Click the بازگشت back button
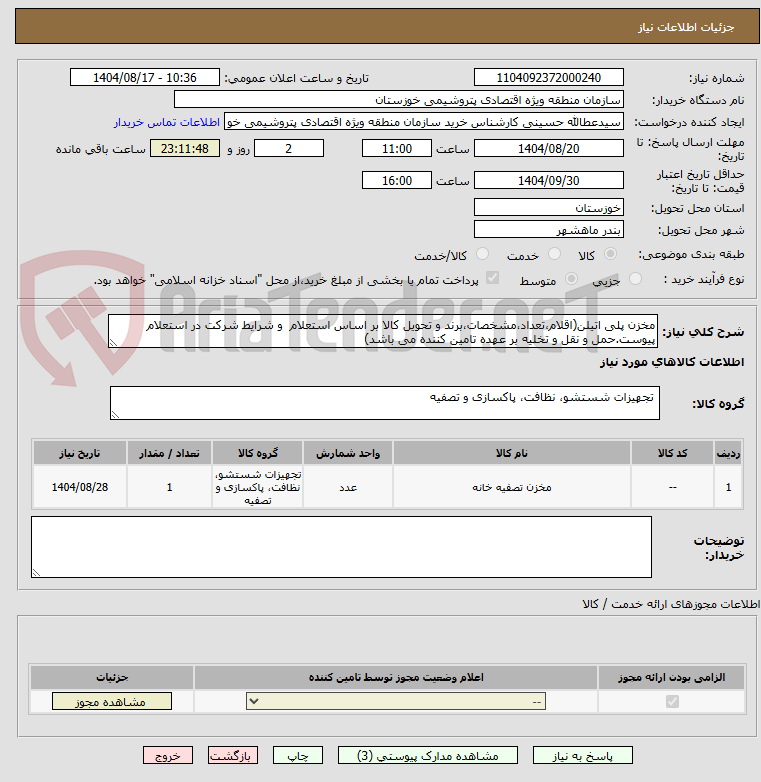Viewport: 761px width, 782px height. [234, 756]
